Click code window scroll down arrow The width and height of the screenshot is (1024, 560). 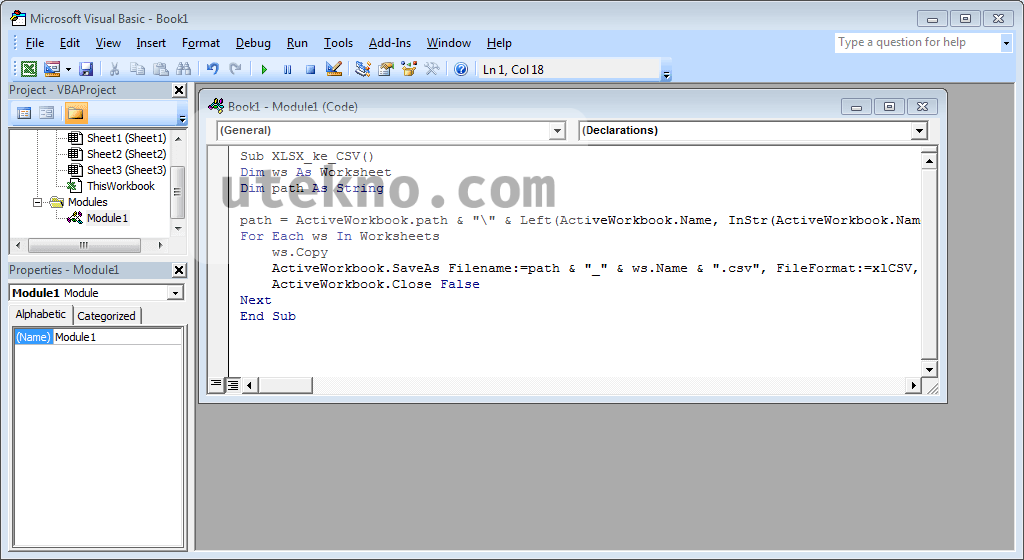[929, 369]
